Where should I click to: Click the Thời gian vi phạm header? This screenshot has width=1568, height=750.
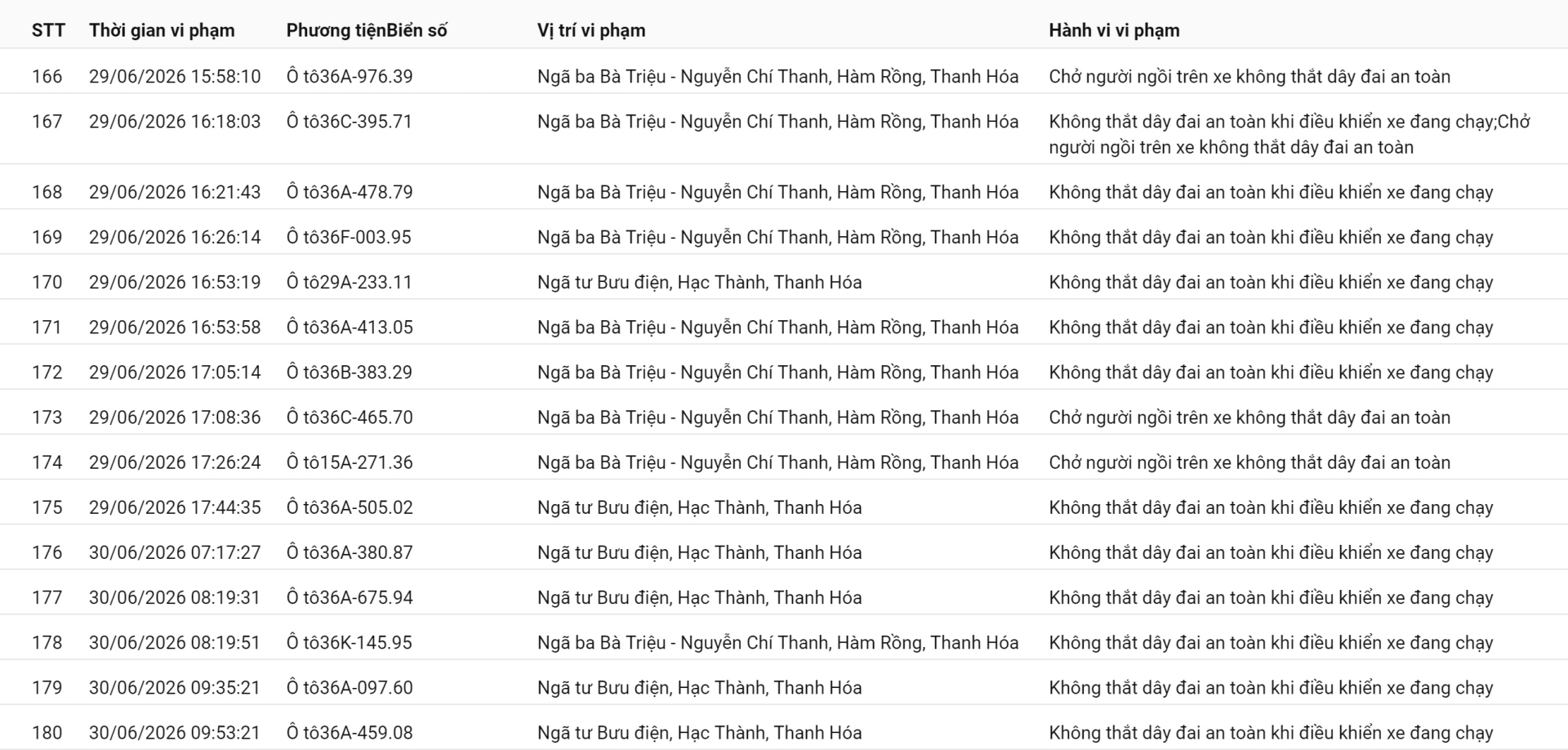[162, 30]
